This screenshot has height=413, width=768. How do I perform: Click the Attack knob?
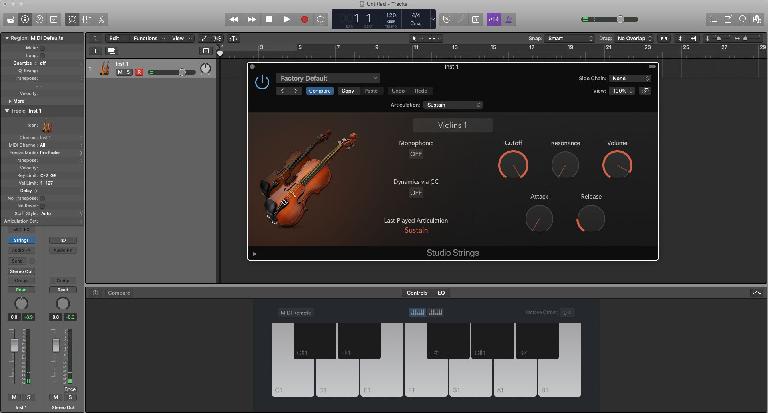(x=539, y=218)
